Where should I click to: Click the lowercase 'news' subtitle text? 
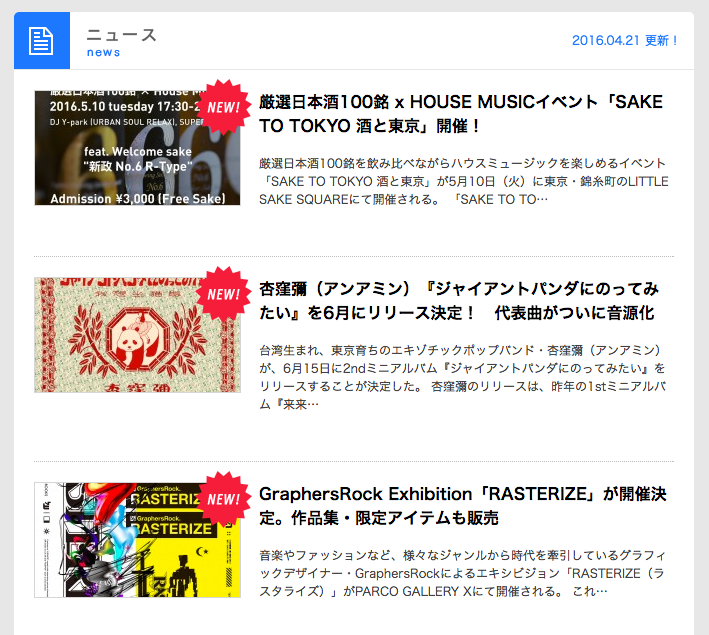[103, 52]
